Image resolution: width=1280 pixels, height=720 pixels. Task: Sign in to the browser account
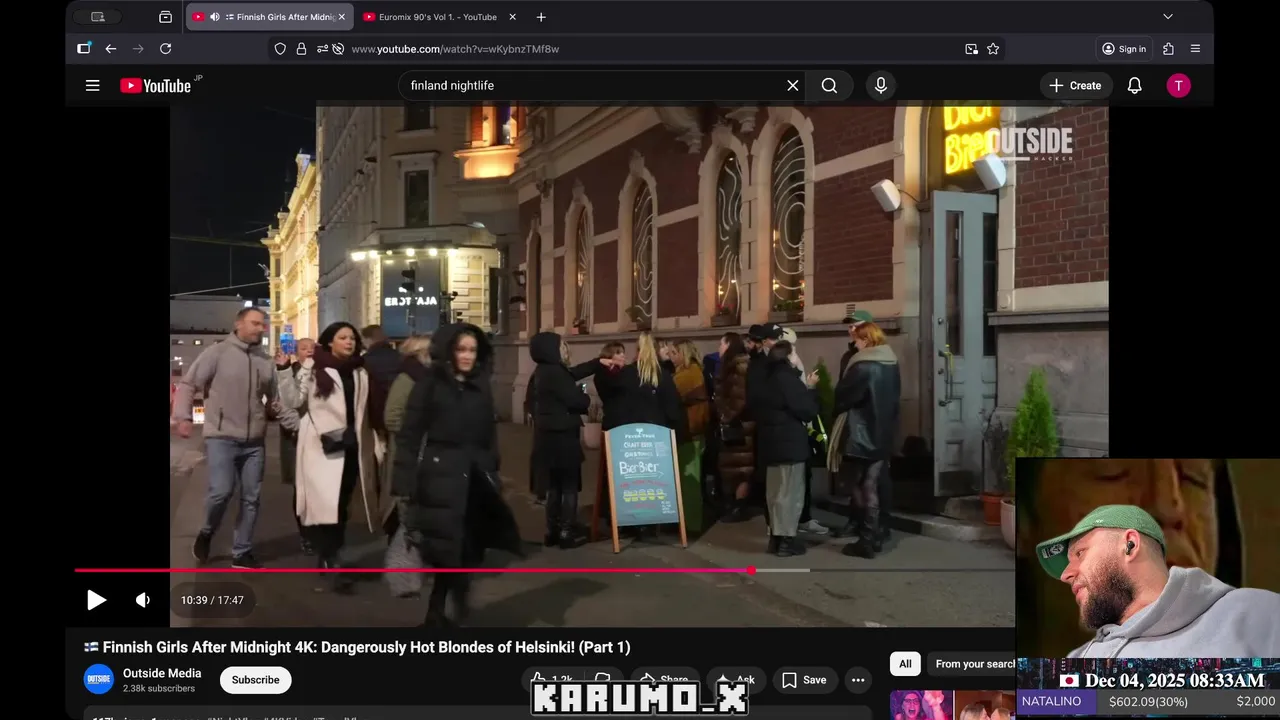1124,49
